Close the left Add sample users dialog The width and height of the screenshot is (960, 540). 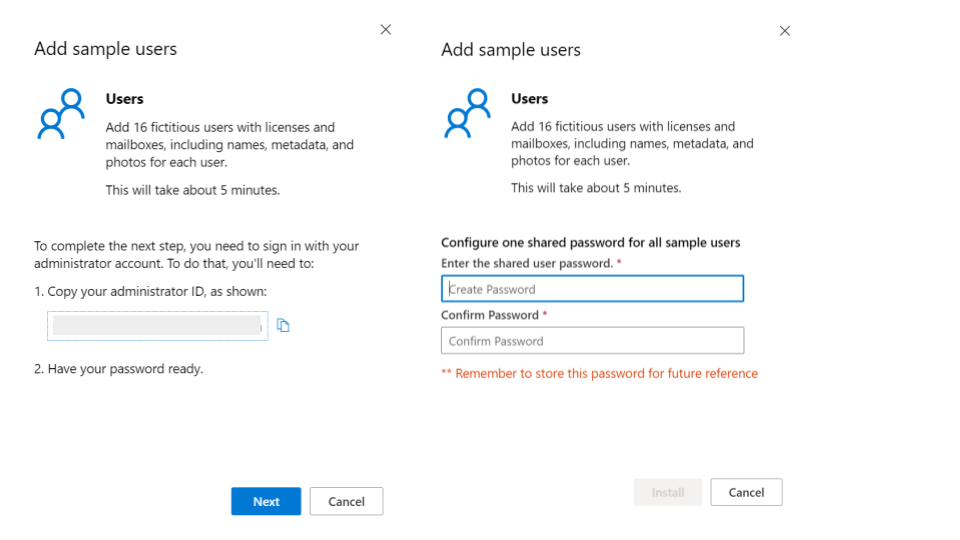click(386, 30)
